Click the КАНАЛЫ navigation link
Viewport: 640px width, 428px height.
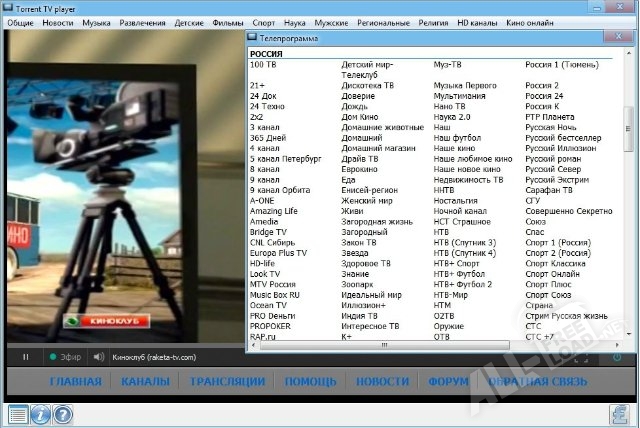[x=145, y=382]
